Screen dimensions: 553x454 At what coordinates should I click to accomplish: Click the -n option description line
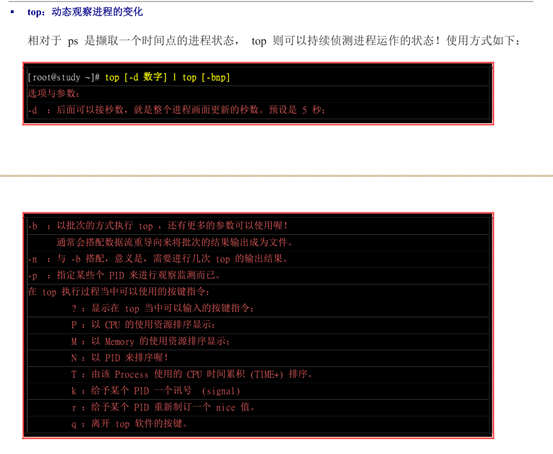[158, 259]
